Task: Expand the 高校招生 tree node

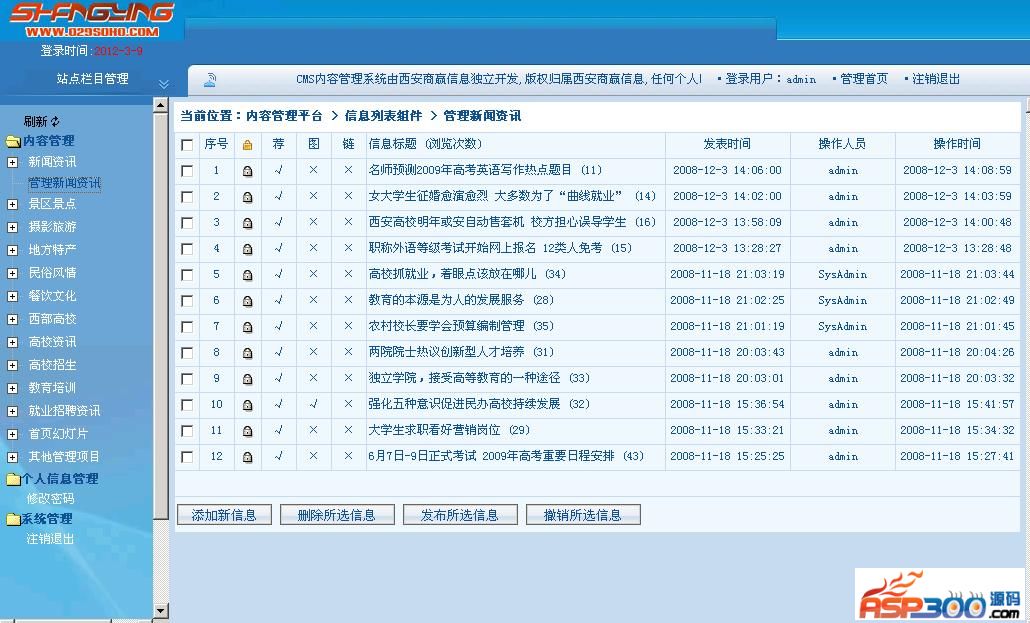Action: (x=12, y=365)
